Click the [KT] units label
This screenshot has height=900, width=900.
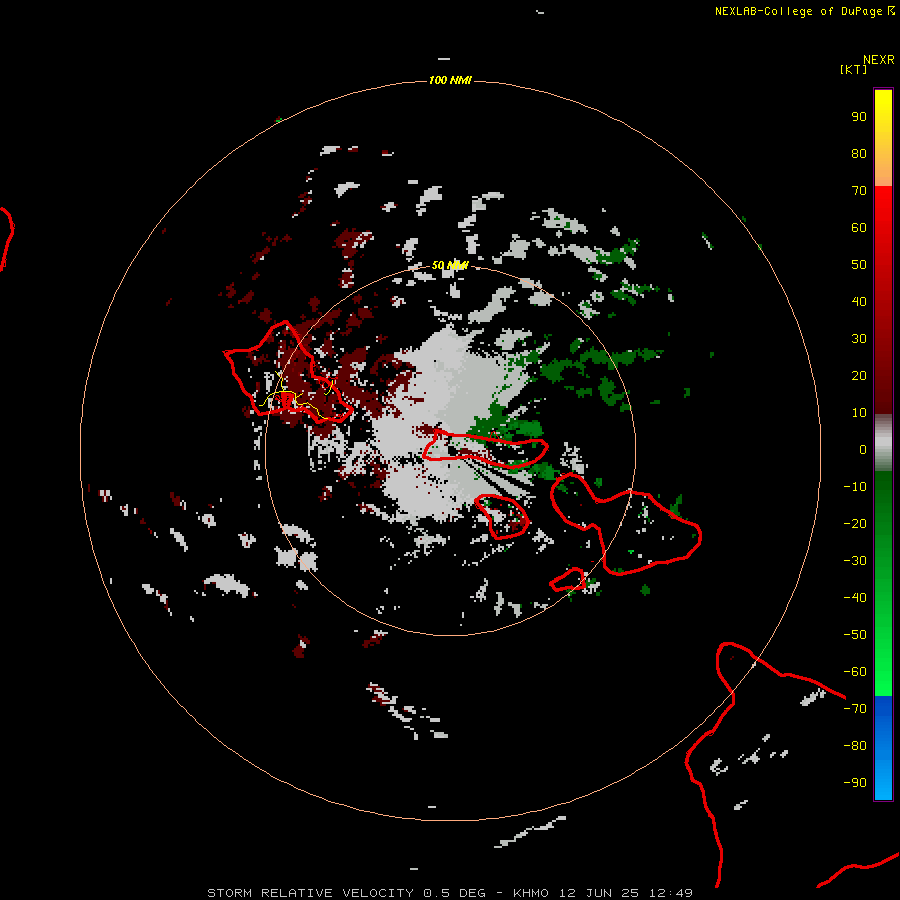coord(853,69)
